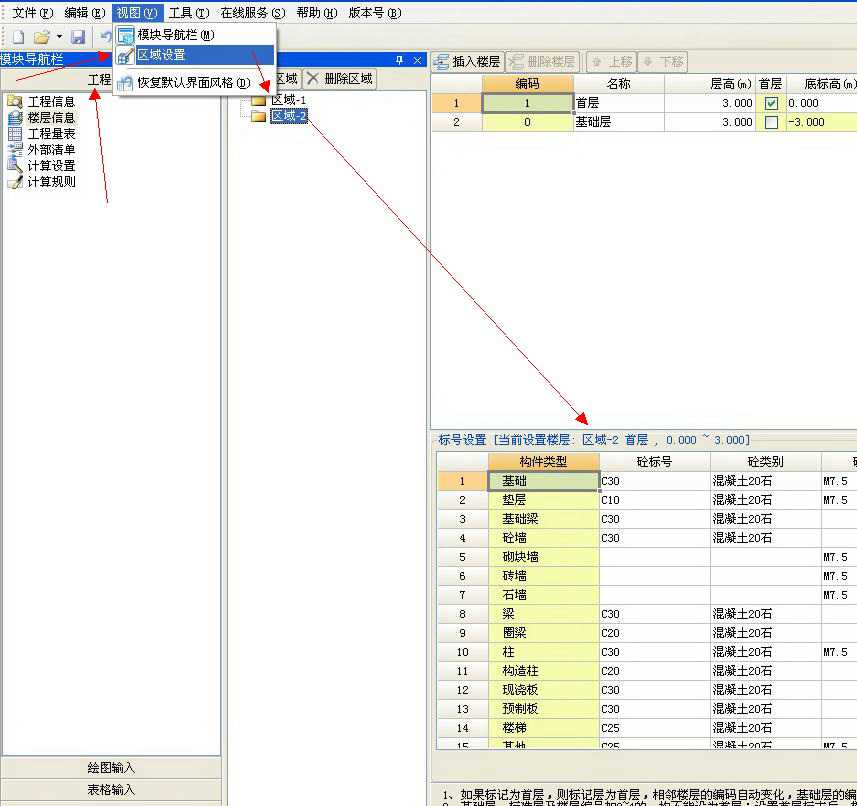Screen dimensions: 857x806
Task: Open dropdown arrow next to Open folder icon
Action: tap(59, 37)
